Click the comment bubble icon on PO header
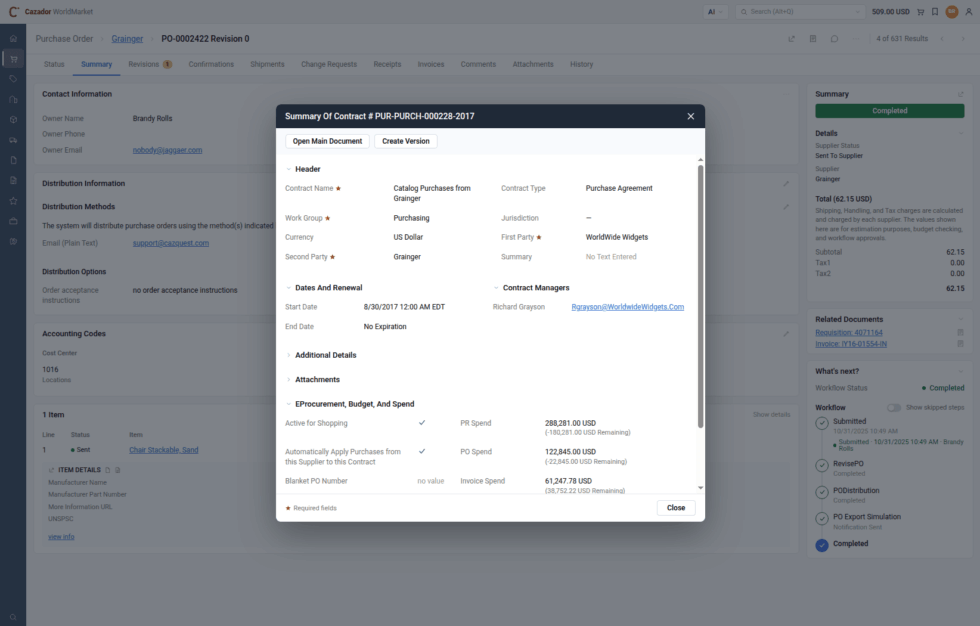Image resolution: width=980 pixels, height=626 pixels. tap(834, 39)
